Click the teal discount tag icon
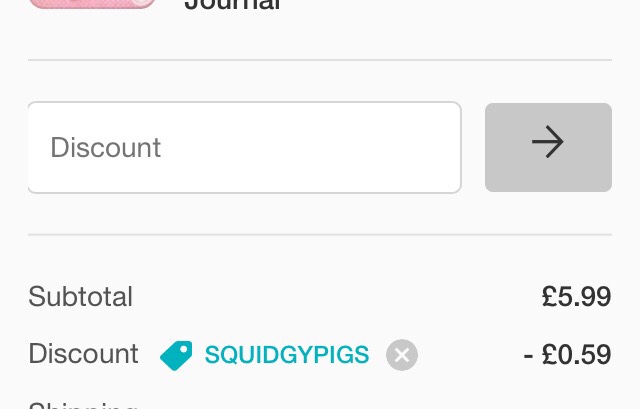The height and width of the screenshot is (409, 640). pos(176,355)
